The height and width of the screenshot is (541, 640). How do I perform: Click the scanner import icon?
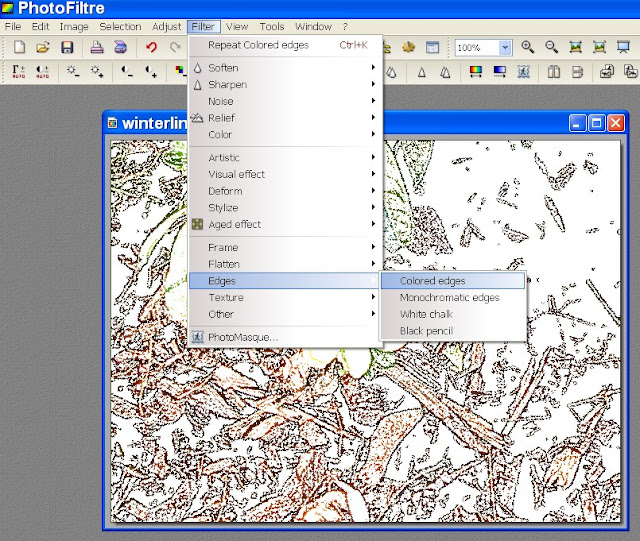point(120,47)
